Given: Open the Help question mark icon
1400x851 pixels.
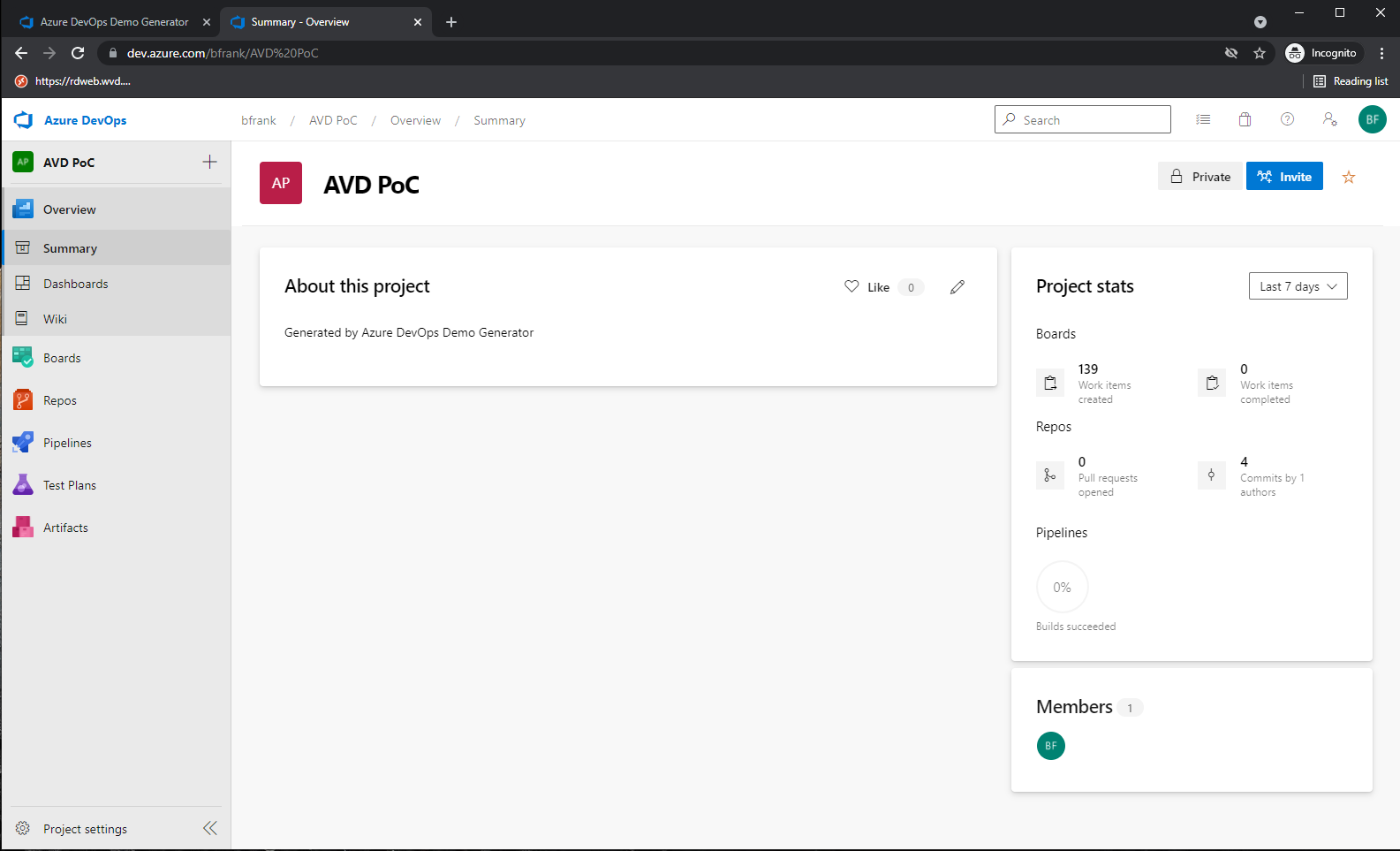Looking at the screenshot, I should click(1288, 119).
